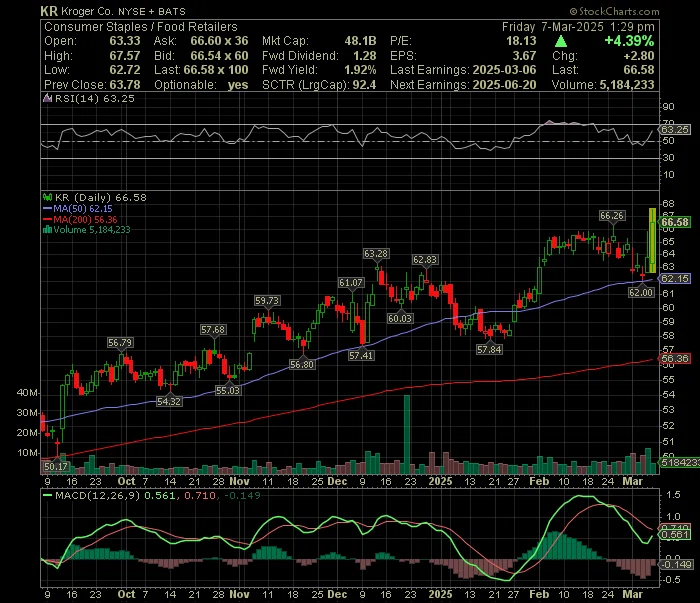This screenshot has height=603, width=700.
Task: Click the candlestick icon next to KR (Daily)
Action: (47, 197)
